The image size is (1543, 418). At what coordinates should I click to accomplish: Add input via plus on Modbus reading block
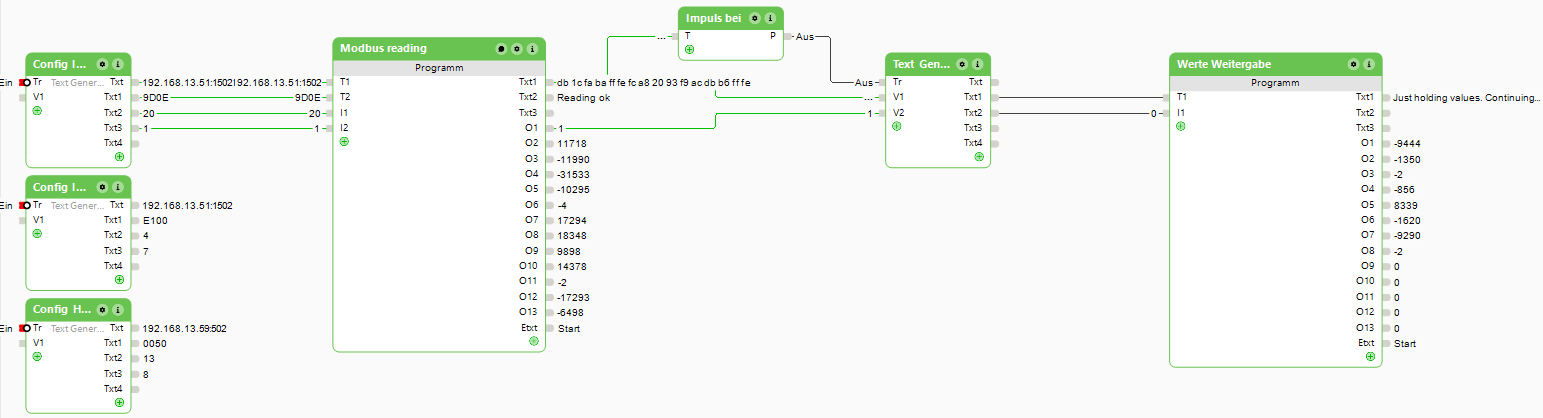(344, 142)
